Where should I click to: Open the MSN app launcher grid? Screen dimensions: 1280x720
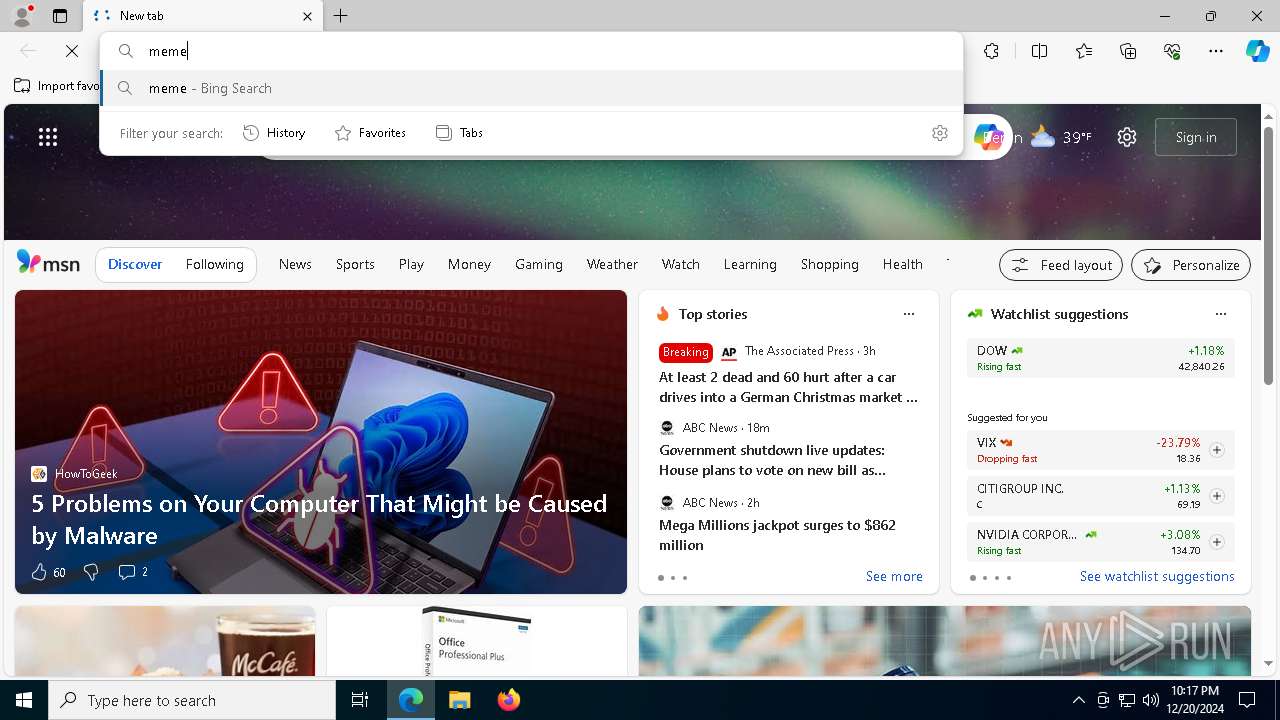pos(48,137)
